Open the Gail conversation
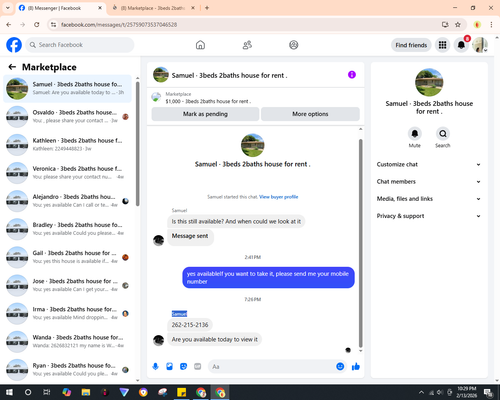Viewport: 500px width, 400px height. [68, 257]
